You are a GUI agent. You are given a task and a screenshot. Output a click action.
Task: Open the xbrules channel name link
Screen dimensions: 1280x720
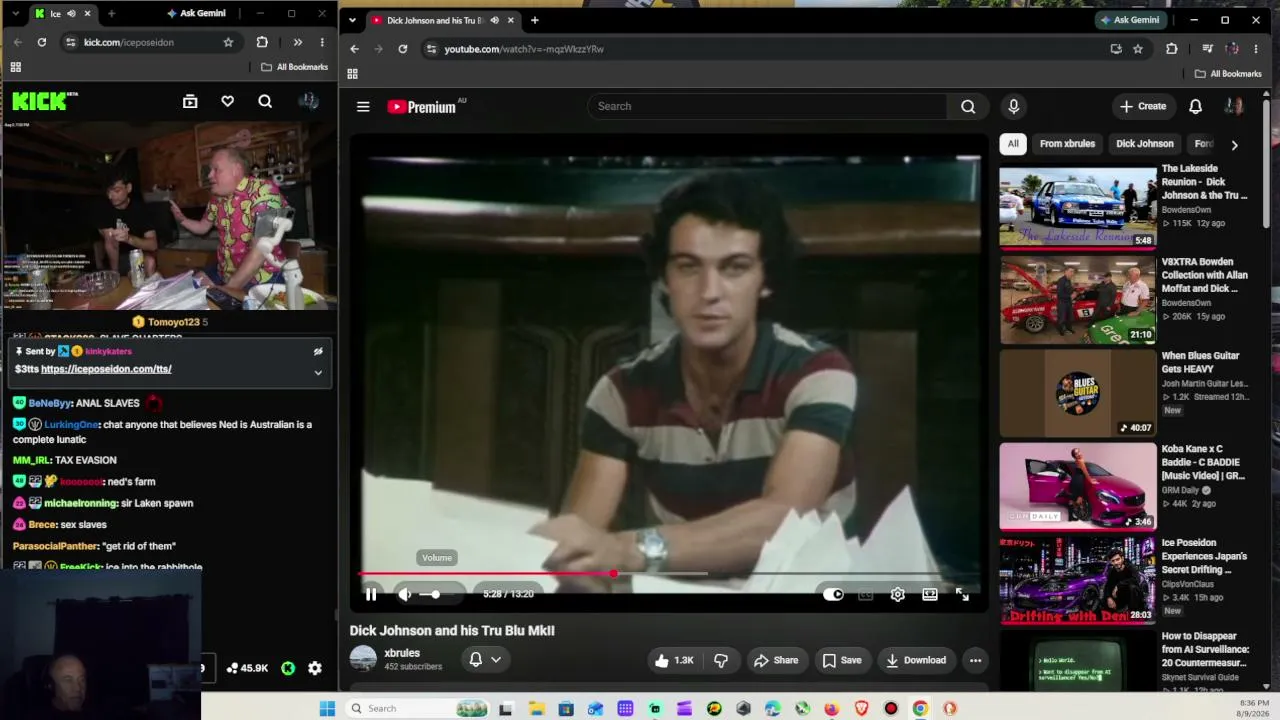402,653
